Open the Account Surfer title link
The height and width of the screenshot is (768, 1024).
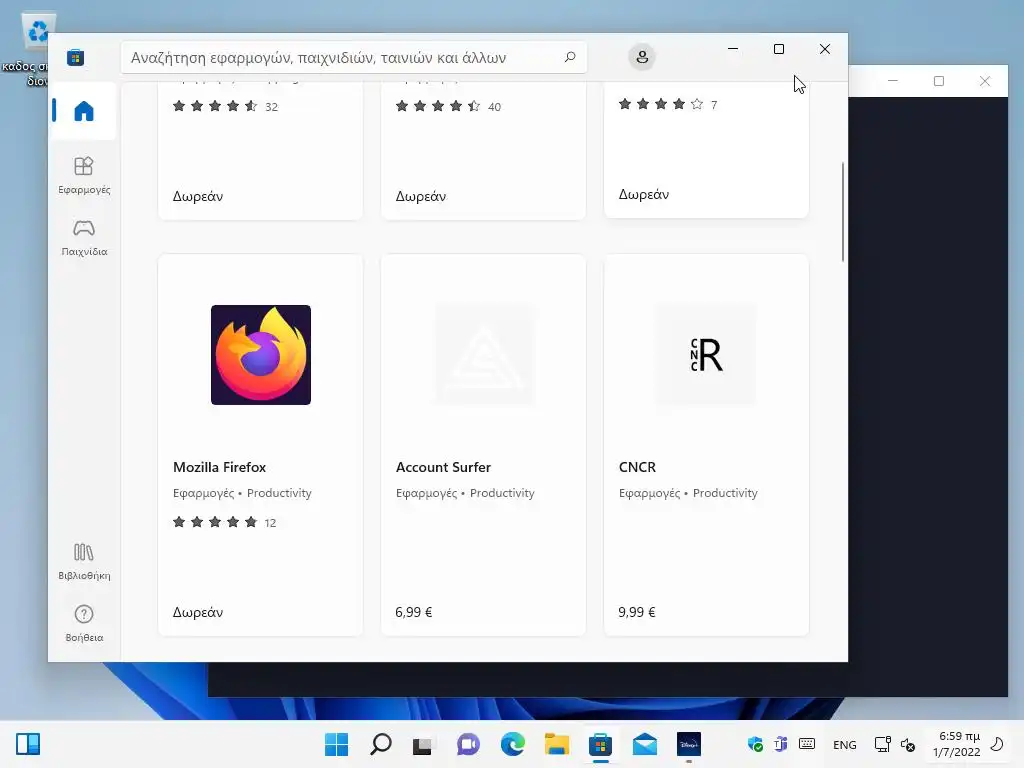(443, 467)
